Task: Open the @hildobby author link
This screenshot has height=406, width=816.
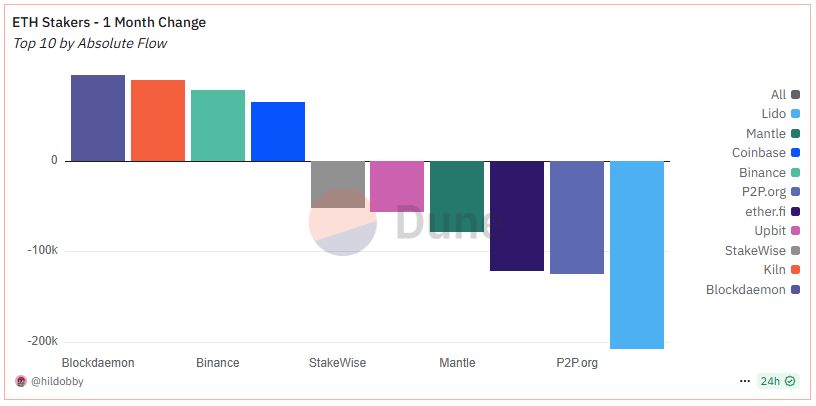Action: point(57,382)
